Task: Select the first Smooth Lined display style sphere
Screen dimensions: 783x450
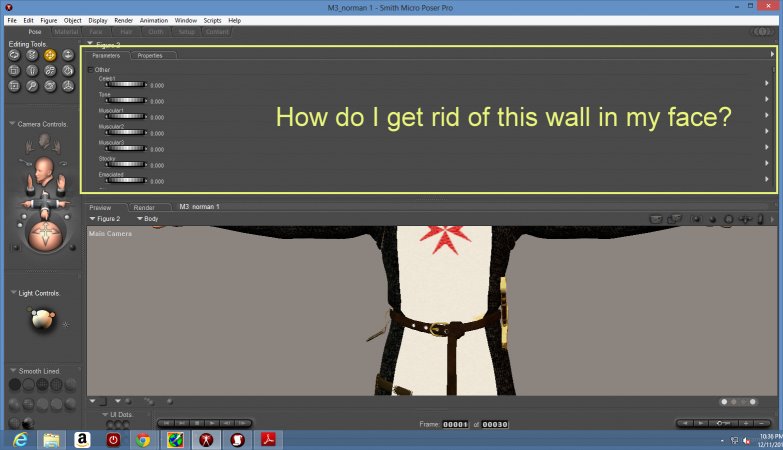Action: tap(15, 384)
